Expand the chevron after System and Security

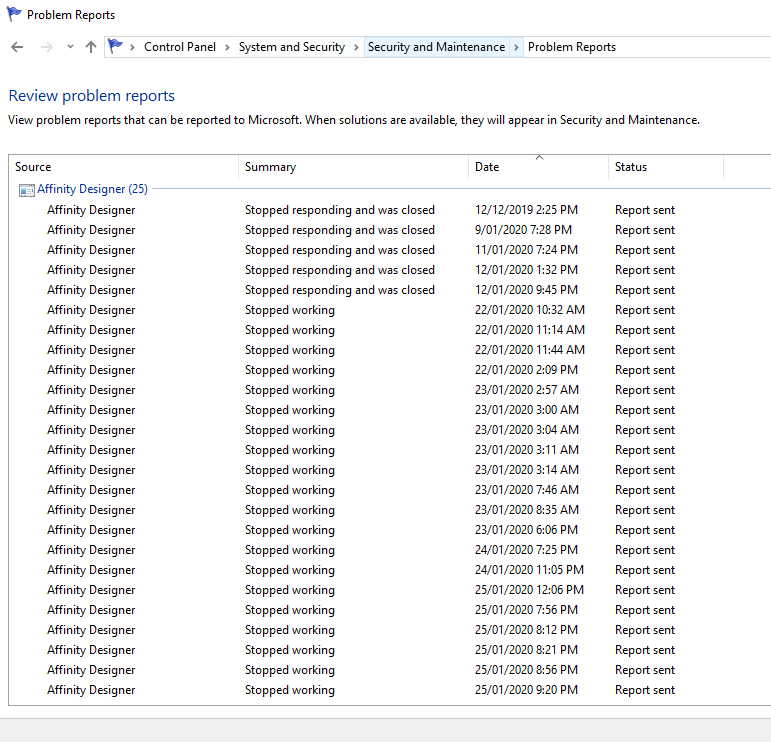coord(356,47)
